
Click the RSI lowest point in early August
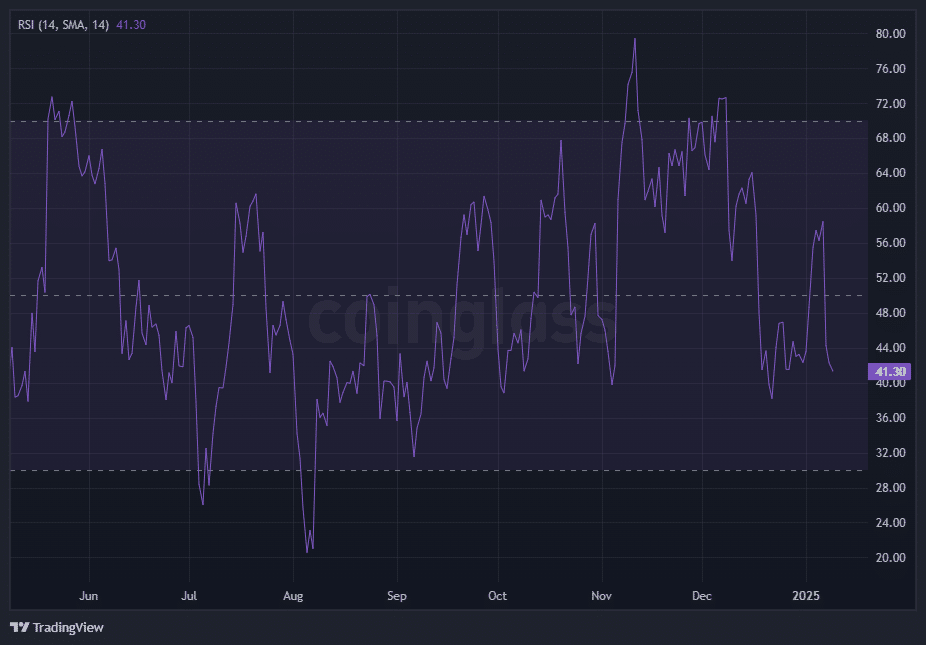307,552
